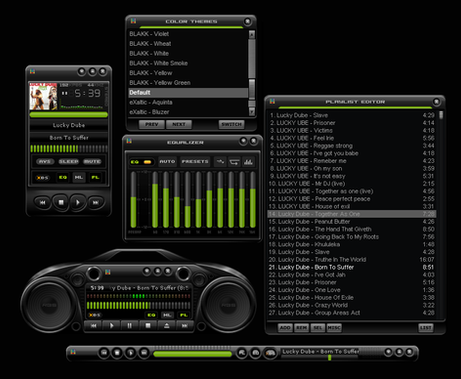Toggle ML button on the boombox player

(167, 315)
